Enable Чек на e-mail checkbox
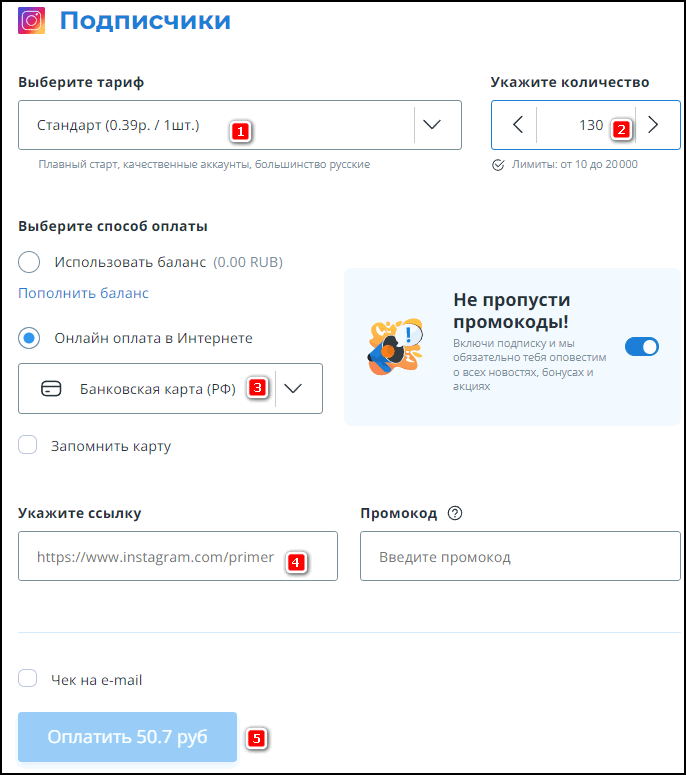 coord(28,678)
